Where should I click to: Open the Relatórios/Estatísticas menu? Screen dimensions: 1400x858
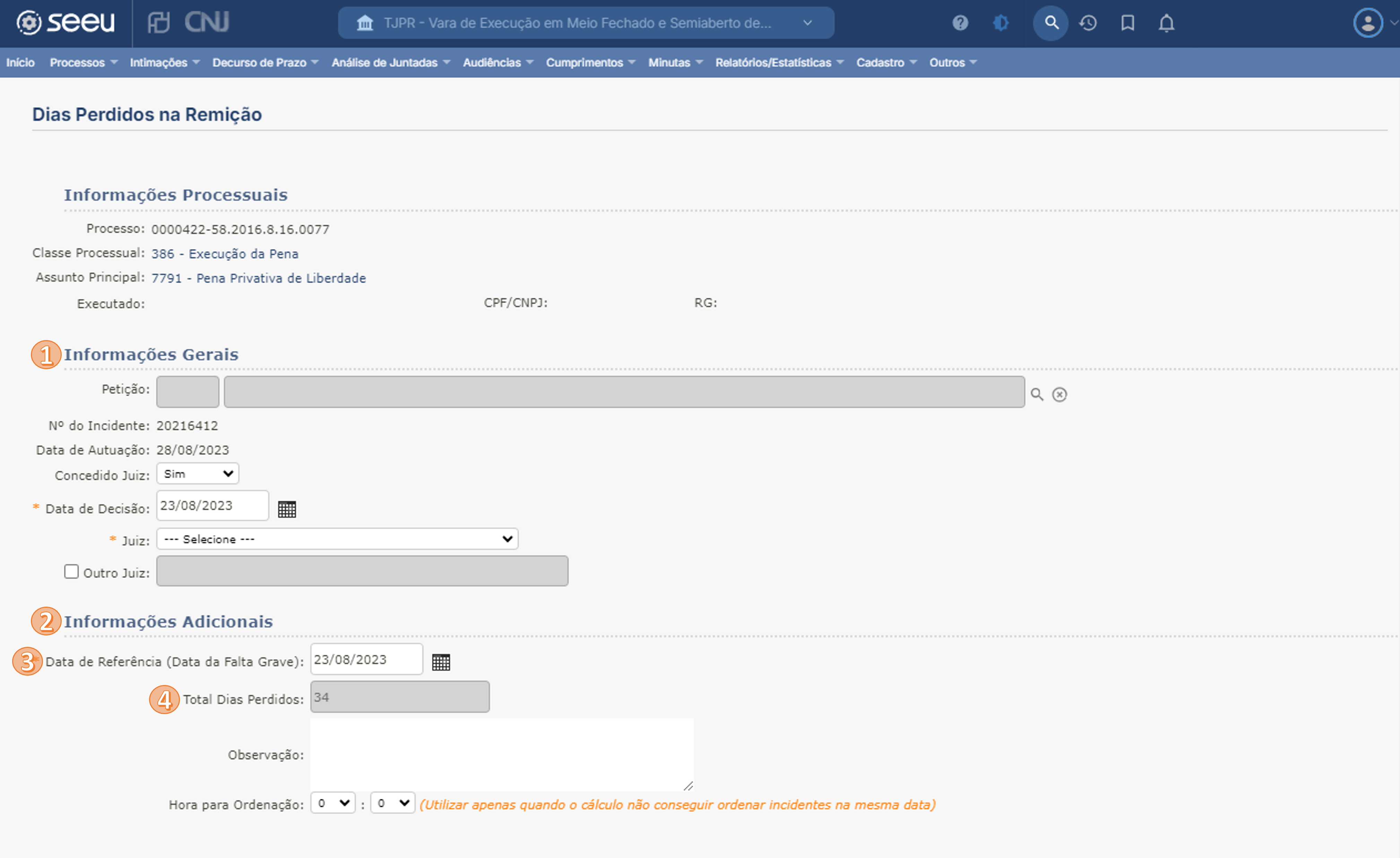pyautogui.click(x=779, y=62)
